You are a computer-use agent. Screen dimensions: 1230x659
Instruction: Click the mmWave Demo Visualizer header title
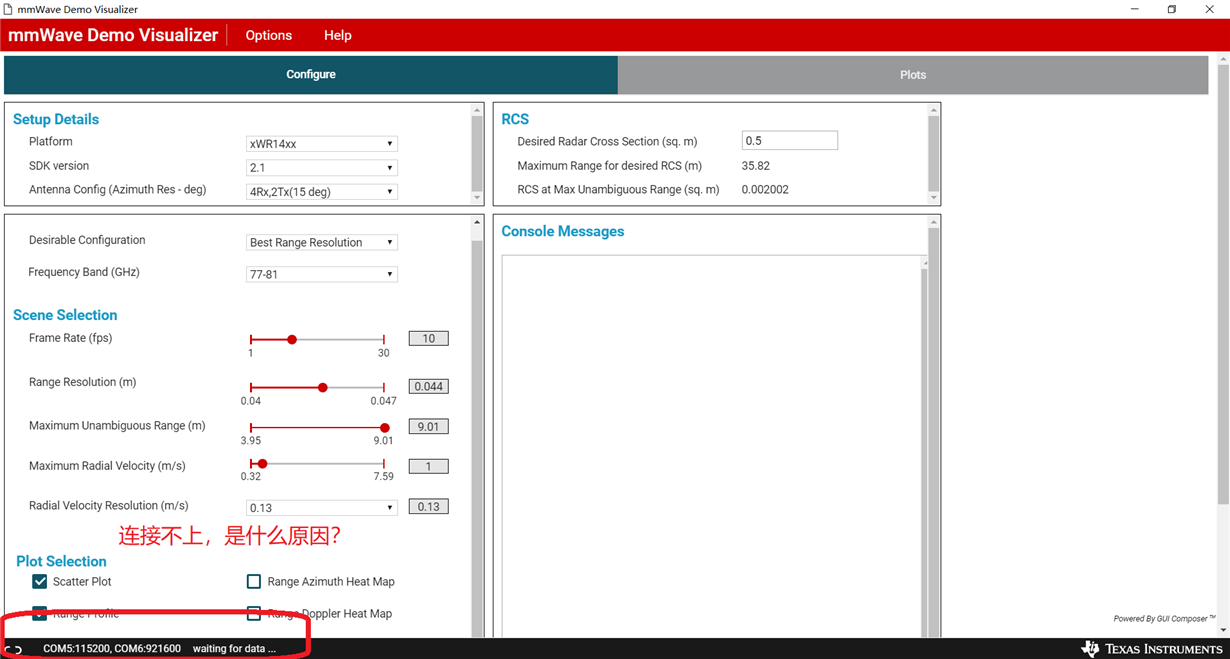[x=113, y=35]
